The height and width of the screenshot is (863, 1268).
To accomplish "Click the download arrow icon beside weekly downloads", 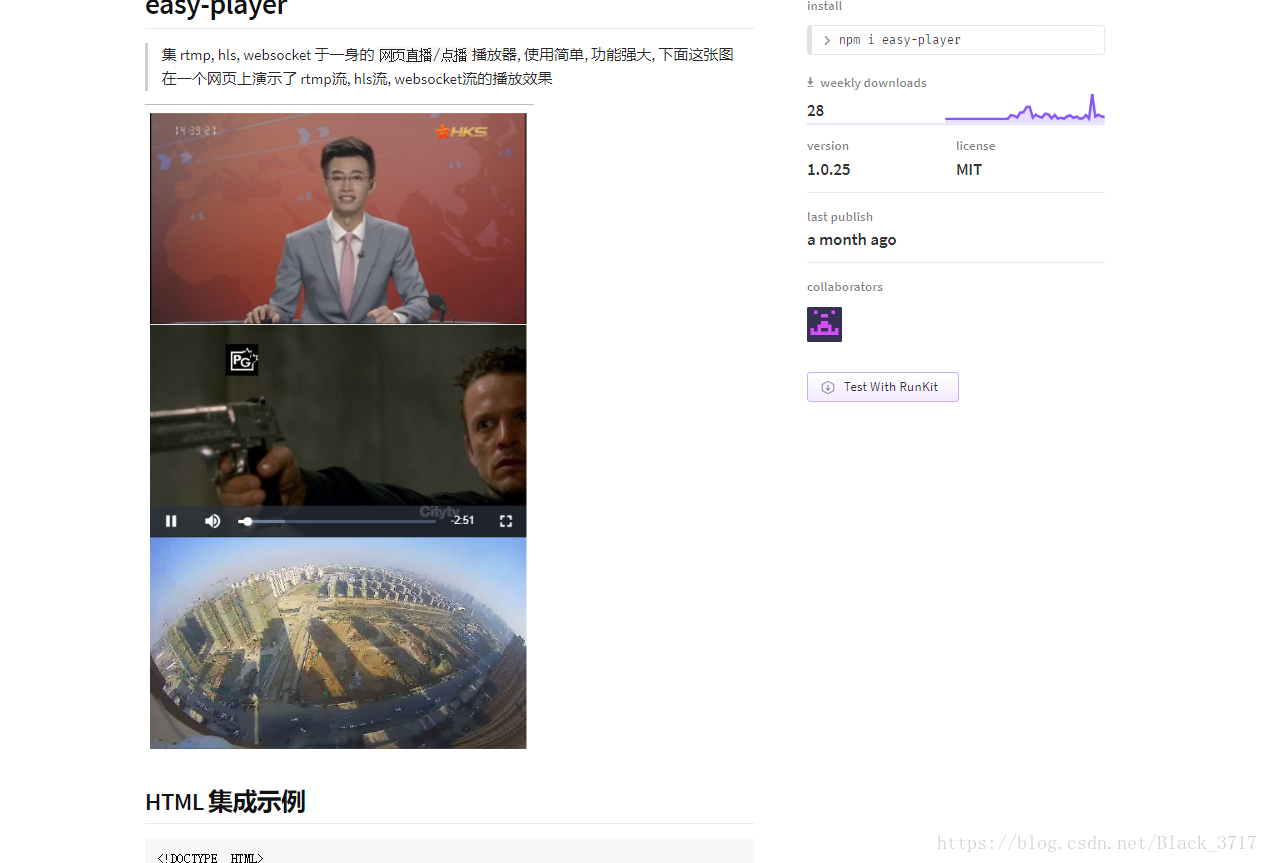I will 811,83.
